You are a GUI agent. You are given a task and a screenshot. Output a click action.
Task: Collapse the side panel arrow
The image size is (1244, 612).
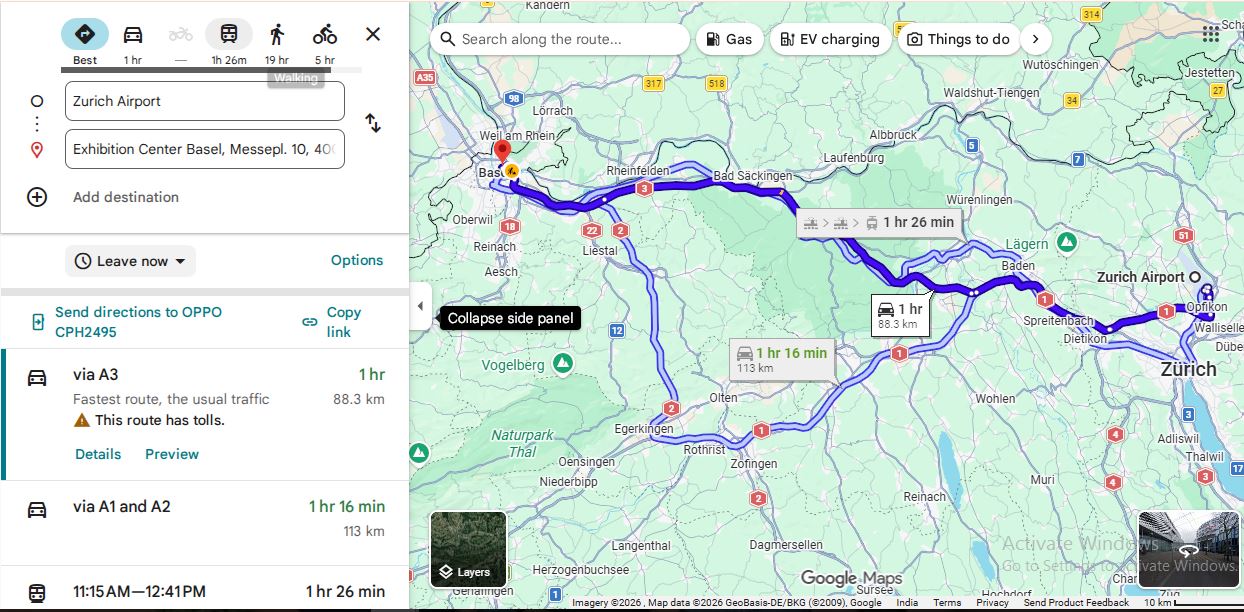click(420, 306)
